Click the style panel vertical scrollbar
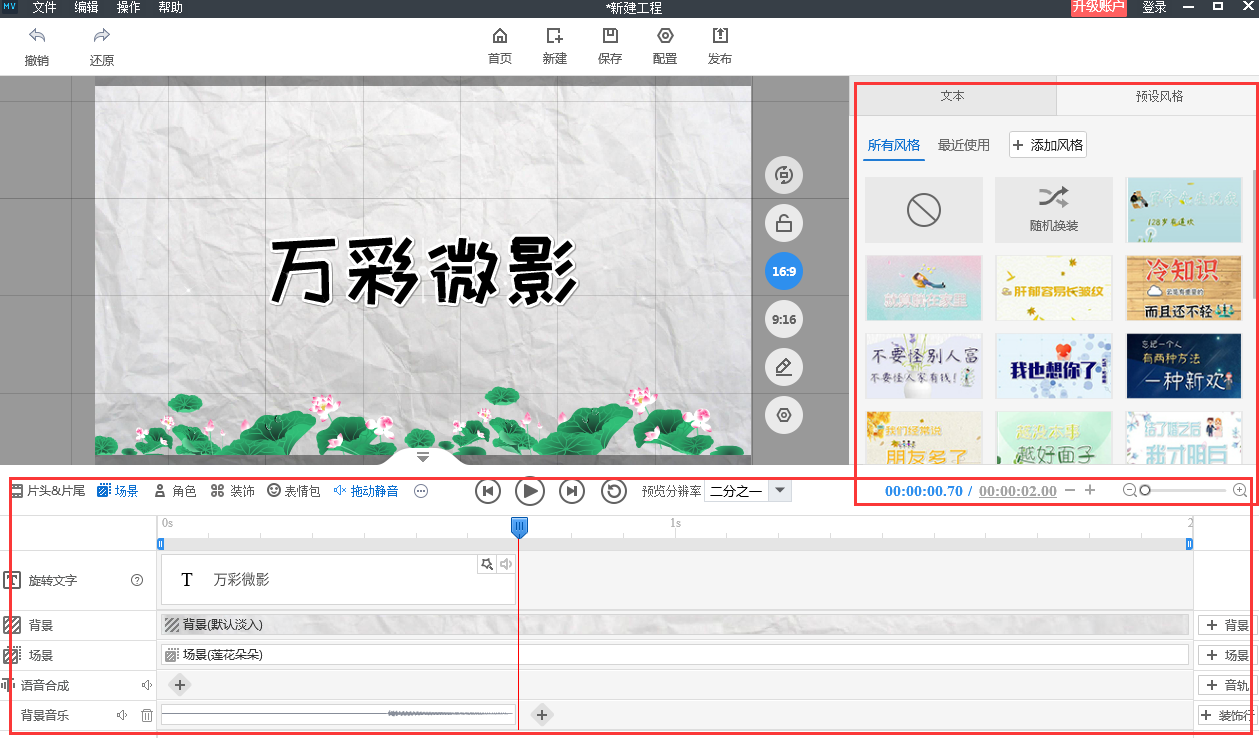This screenshot has width=1259, height=738. [x=1254, y=233]
